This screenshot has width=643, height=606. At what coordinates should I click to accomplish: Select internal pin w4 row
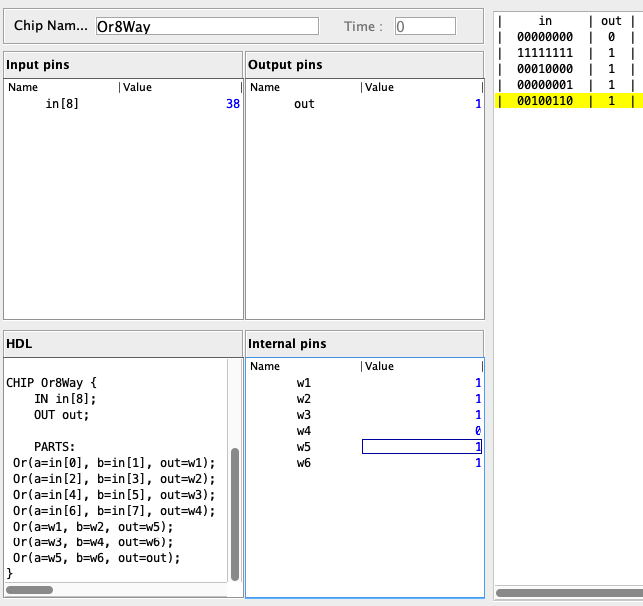point(365,431)
